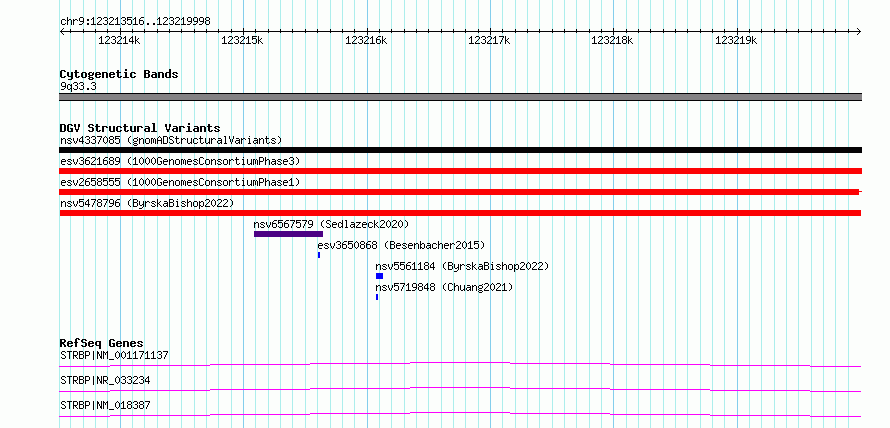This screenshot has height=428, width=890.
Task: Open the esv3621689 1000Genomes Phase3 label
Action: 180,161
